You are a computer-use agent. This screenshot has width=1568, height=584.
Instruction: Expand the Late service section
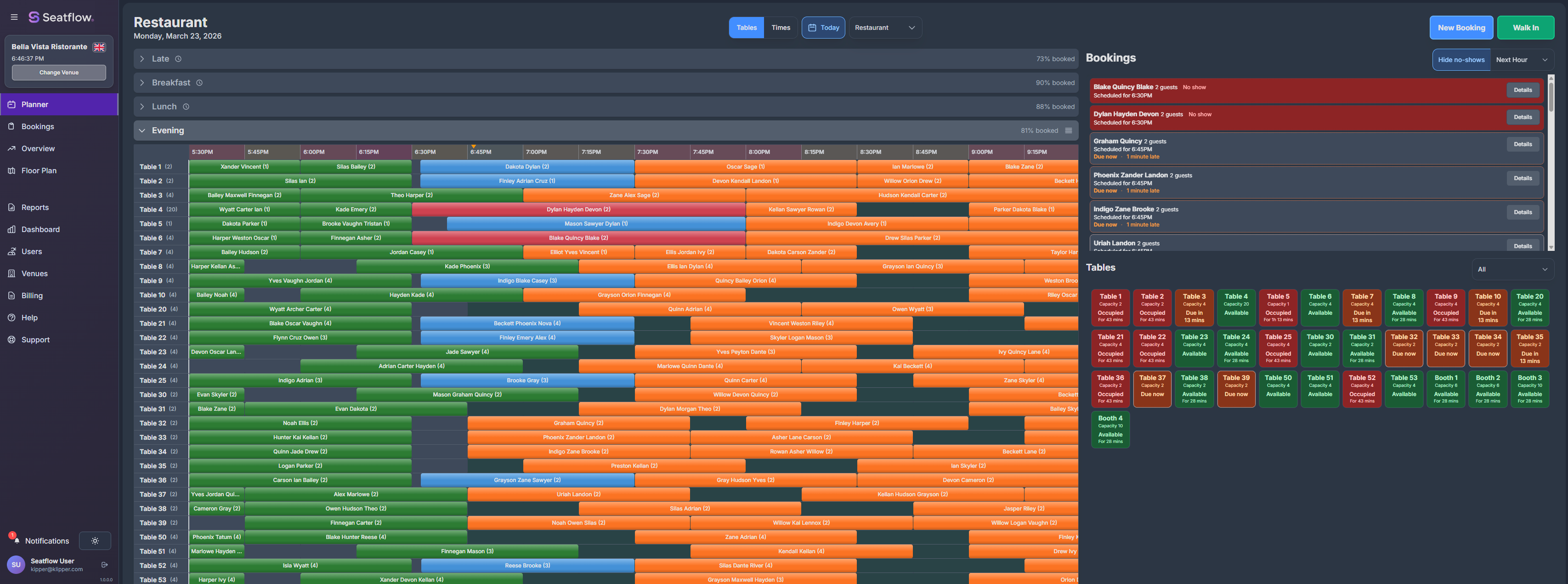[606, 59]
